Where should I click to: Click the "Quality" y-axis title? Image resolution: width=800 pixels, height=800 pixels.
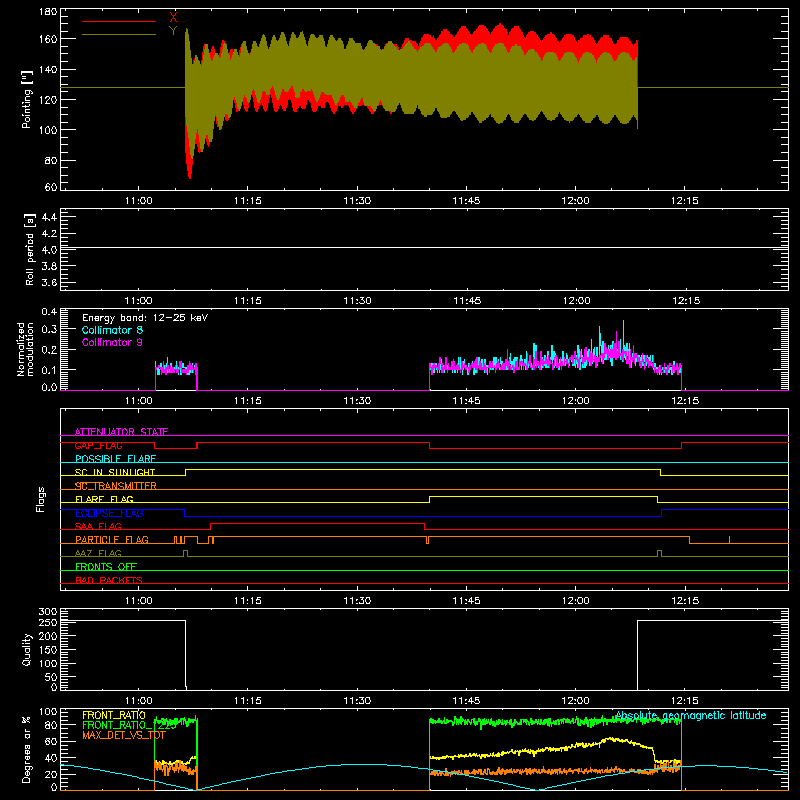point(27,649)
